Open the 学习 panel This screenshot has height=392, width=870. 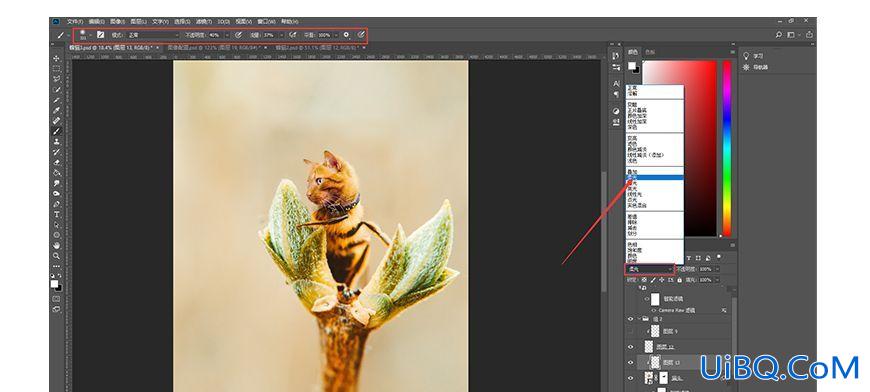(753, 56)
